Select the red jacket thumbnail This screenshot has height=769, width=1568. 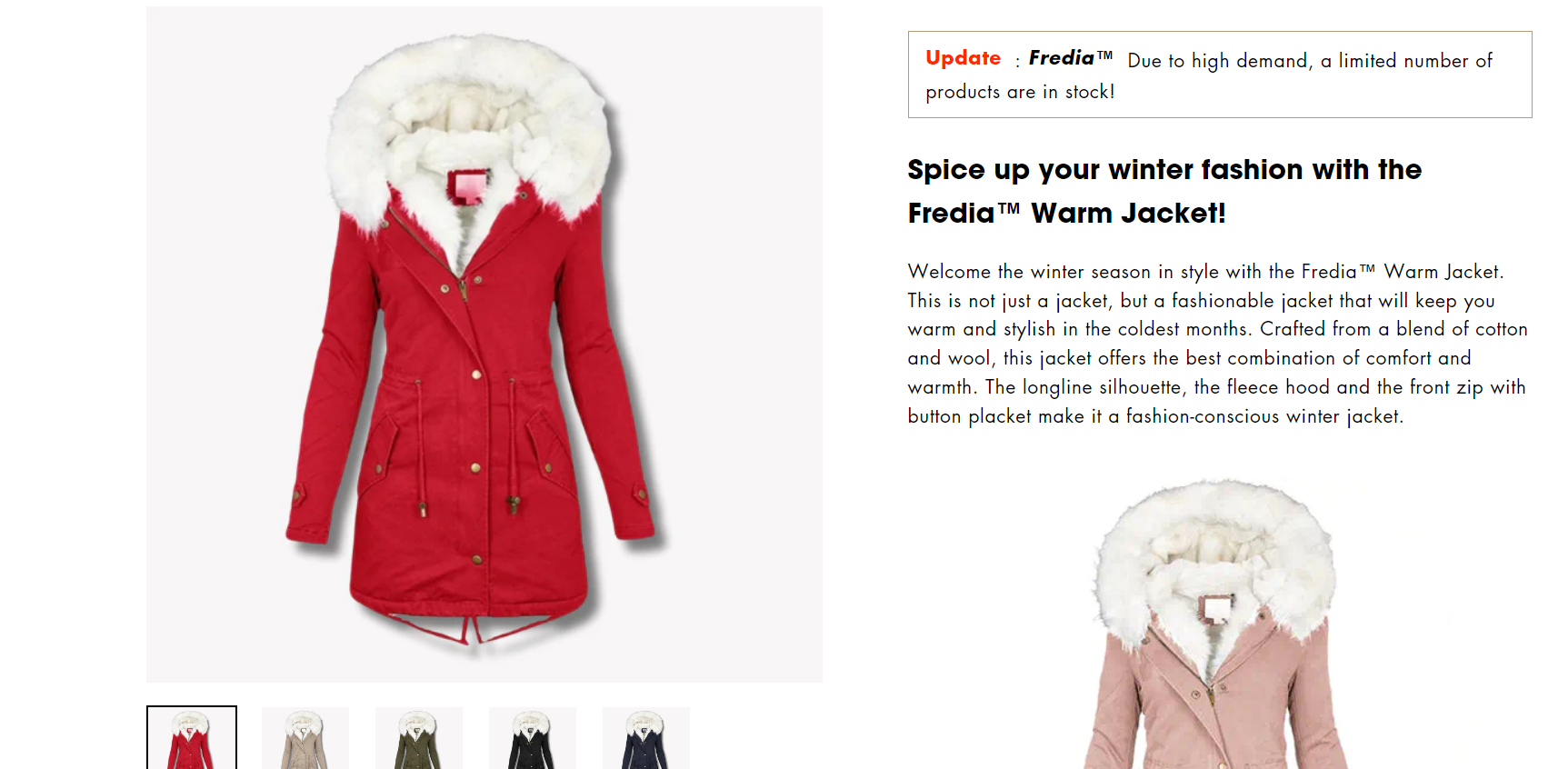point(192,738)
